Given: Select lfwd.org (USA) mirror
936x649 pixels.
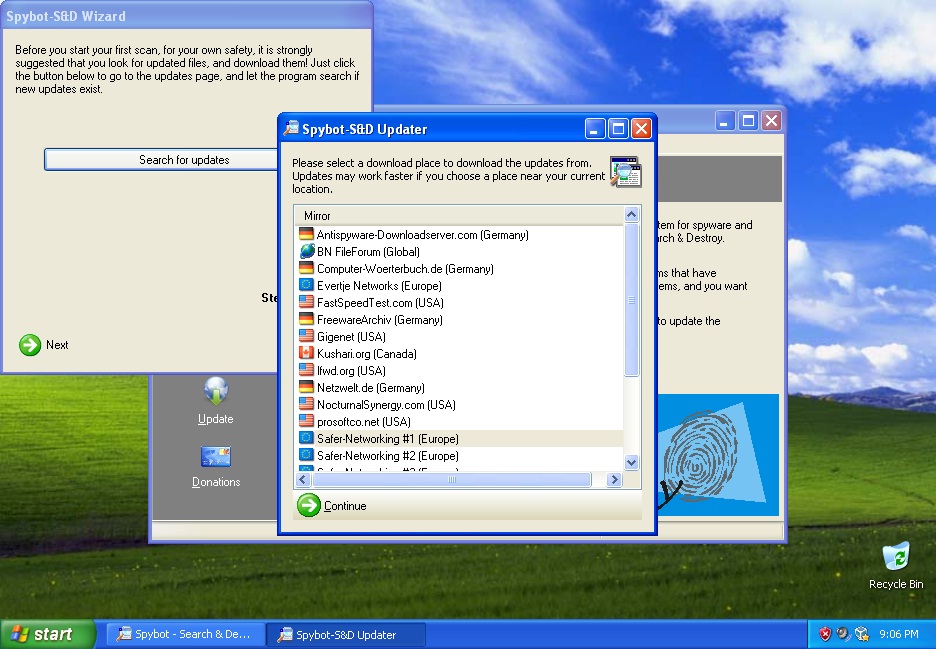Looking at the screenshot, I should tap(459, 371).
